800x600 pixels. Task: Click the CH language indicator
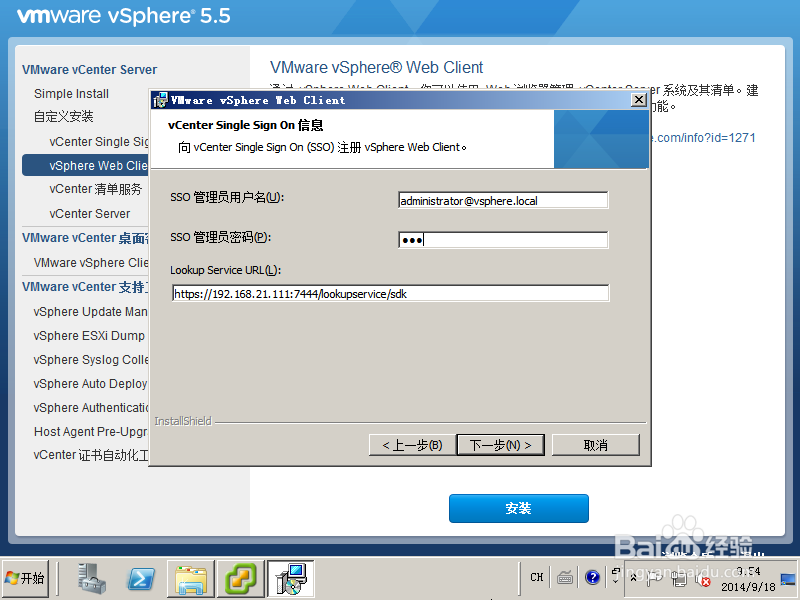point(536,578)
